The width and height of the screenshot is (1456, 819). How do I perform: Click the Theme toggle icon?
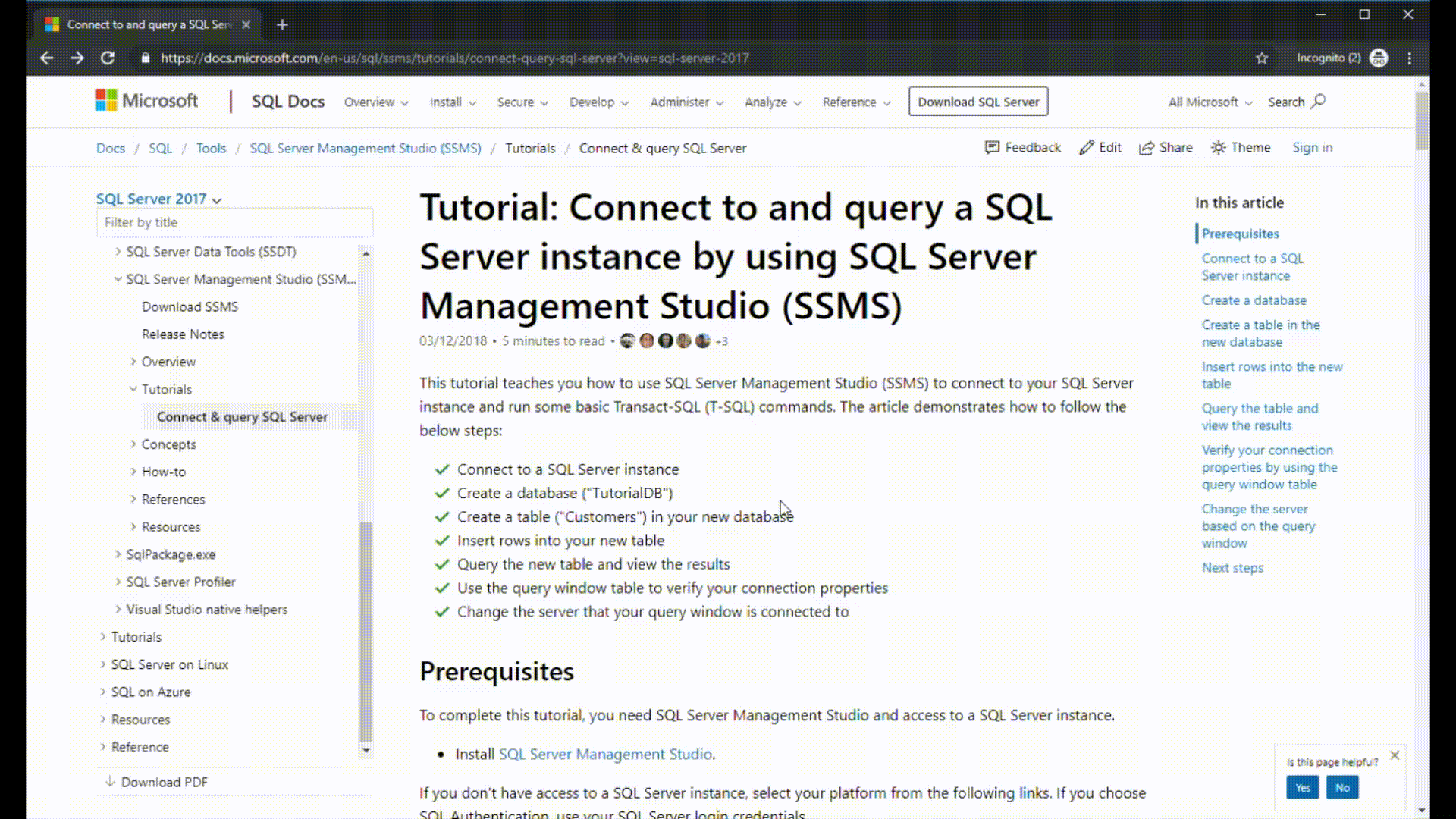[1222, 147]
